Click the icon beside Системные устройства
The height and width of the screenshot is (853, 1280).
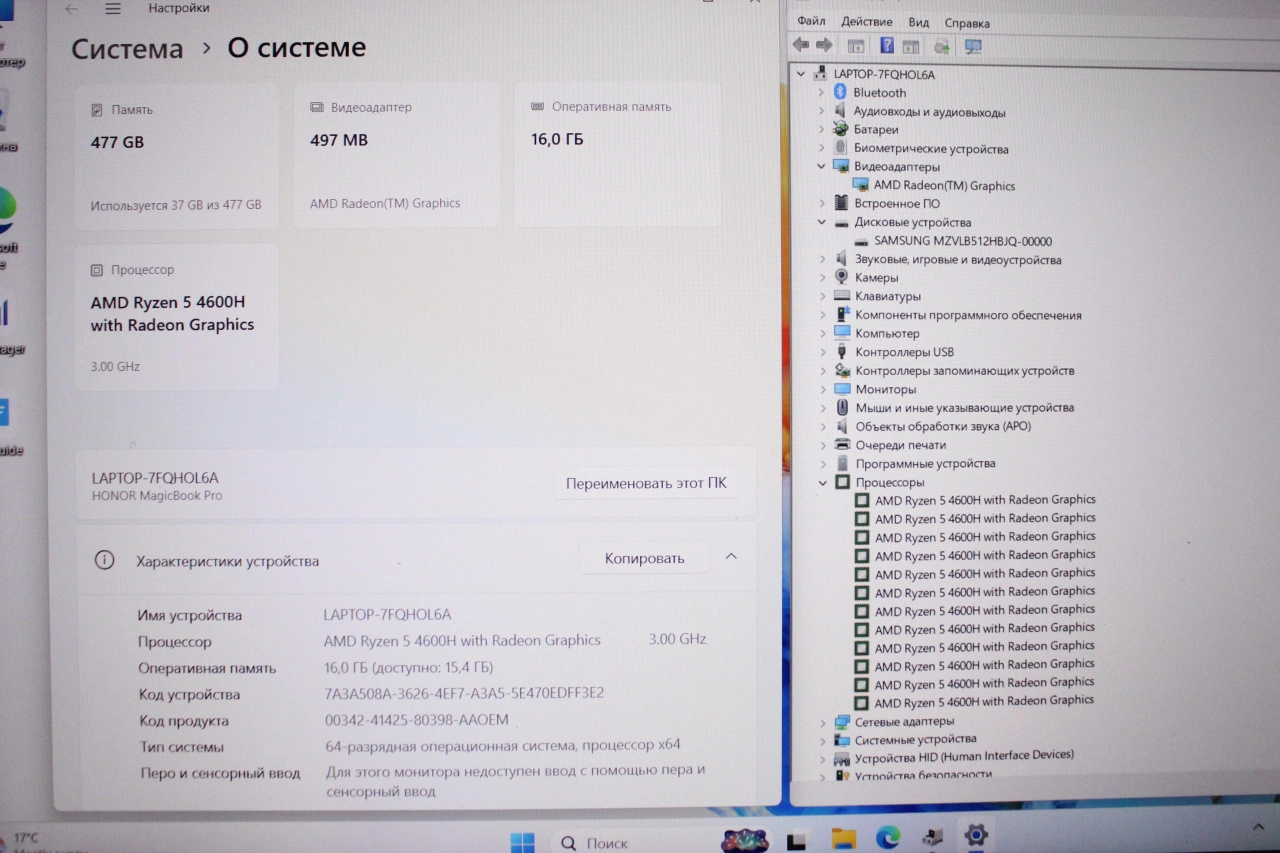[x=842, y=740]
